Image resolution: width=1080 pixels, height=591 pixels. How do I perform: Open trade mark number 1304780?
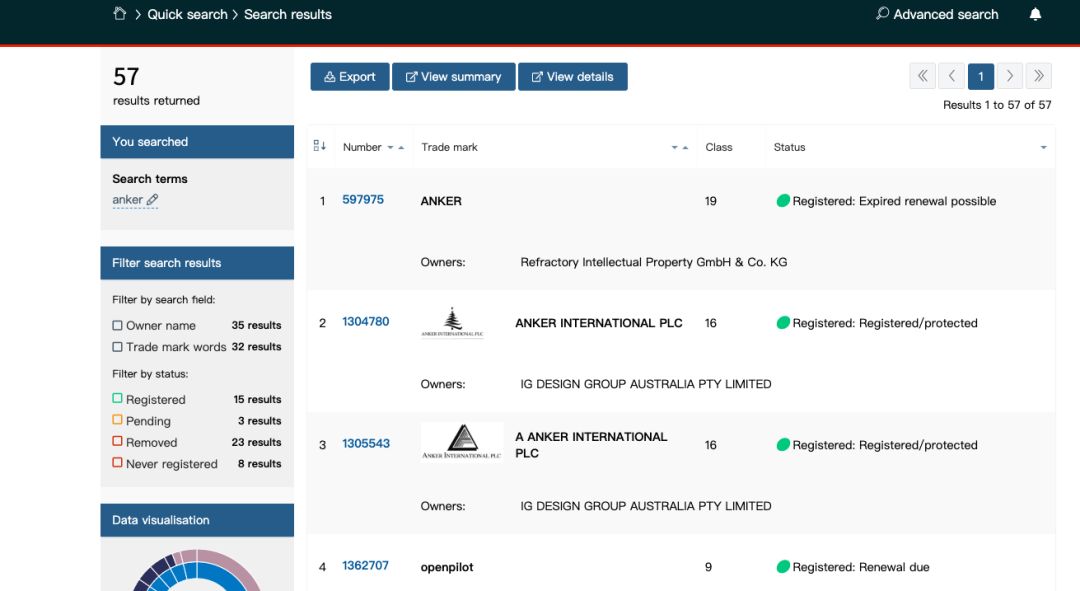click(365, 322)
